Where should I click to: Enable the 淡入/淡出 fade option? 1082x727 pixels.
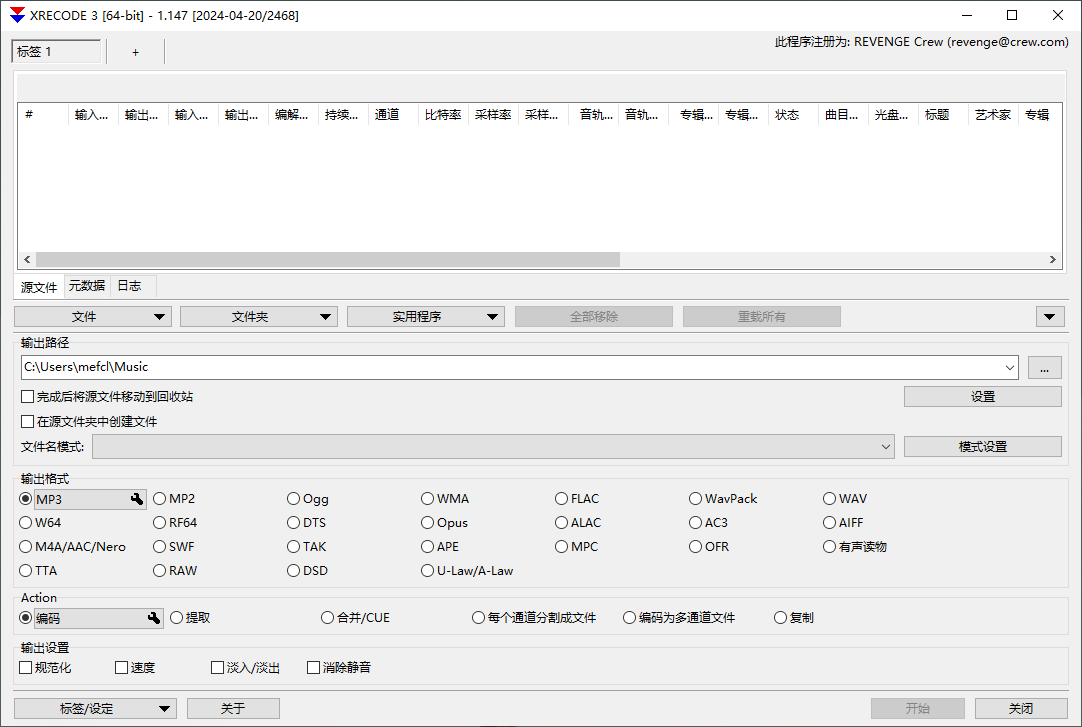click(217, 667)
